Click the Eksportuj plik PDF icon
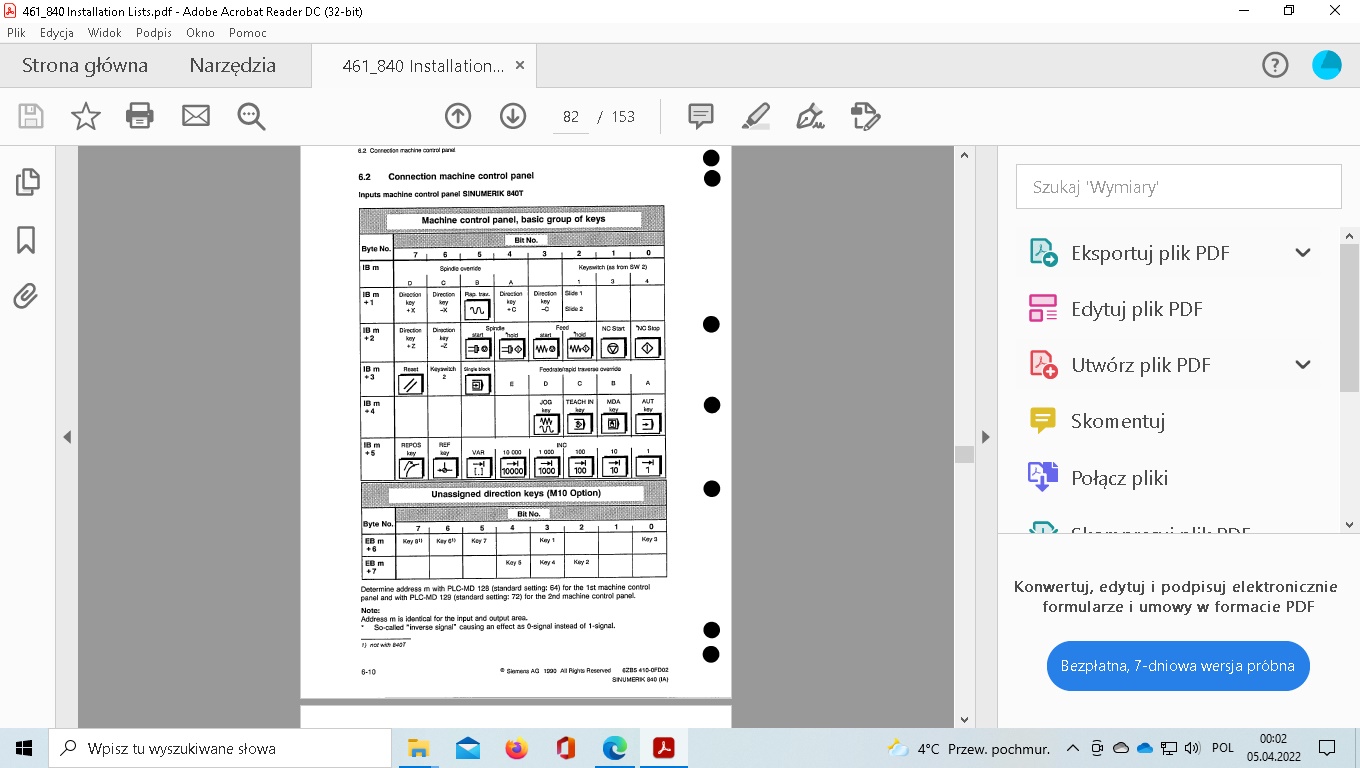The image size is (1360, 768). coord(1043,252)
